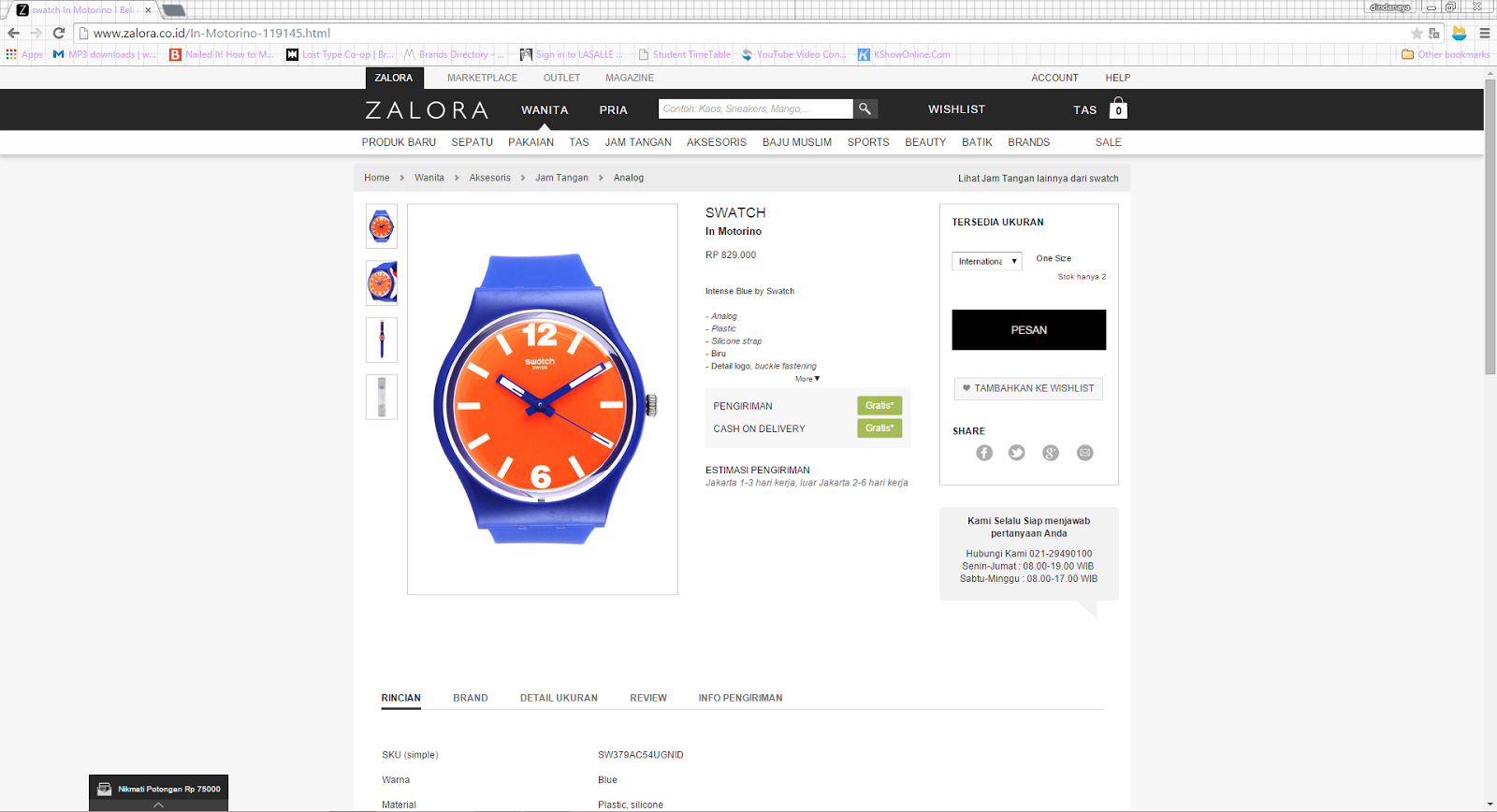Click Jam Tangan breadcrumb
1497x812 pixels.
(x=561, y=178)
